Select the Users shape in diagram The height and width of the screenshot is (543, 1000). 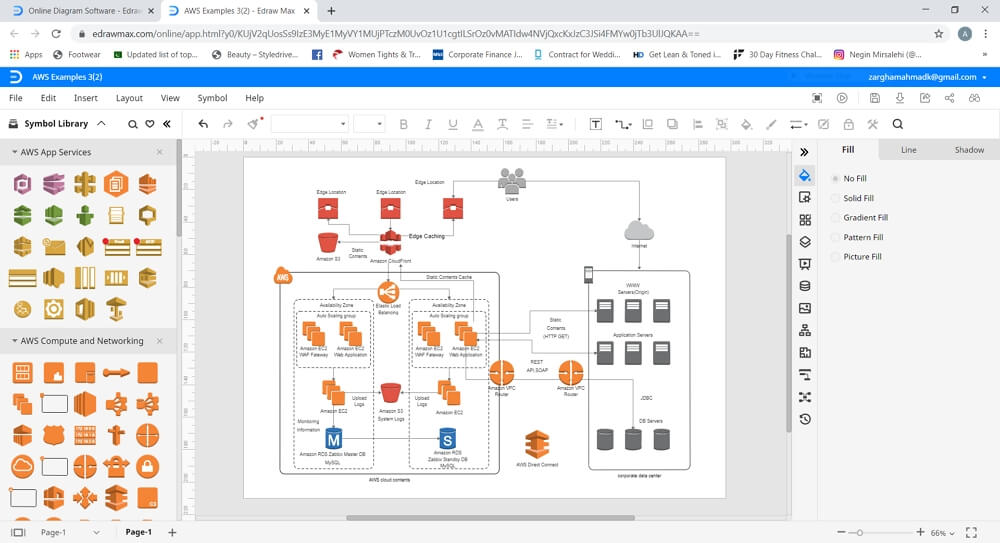[x=511, y=181]
